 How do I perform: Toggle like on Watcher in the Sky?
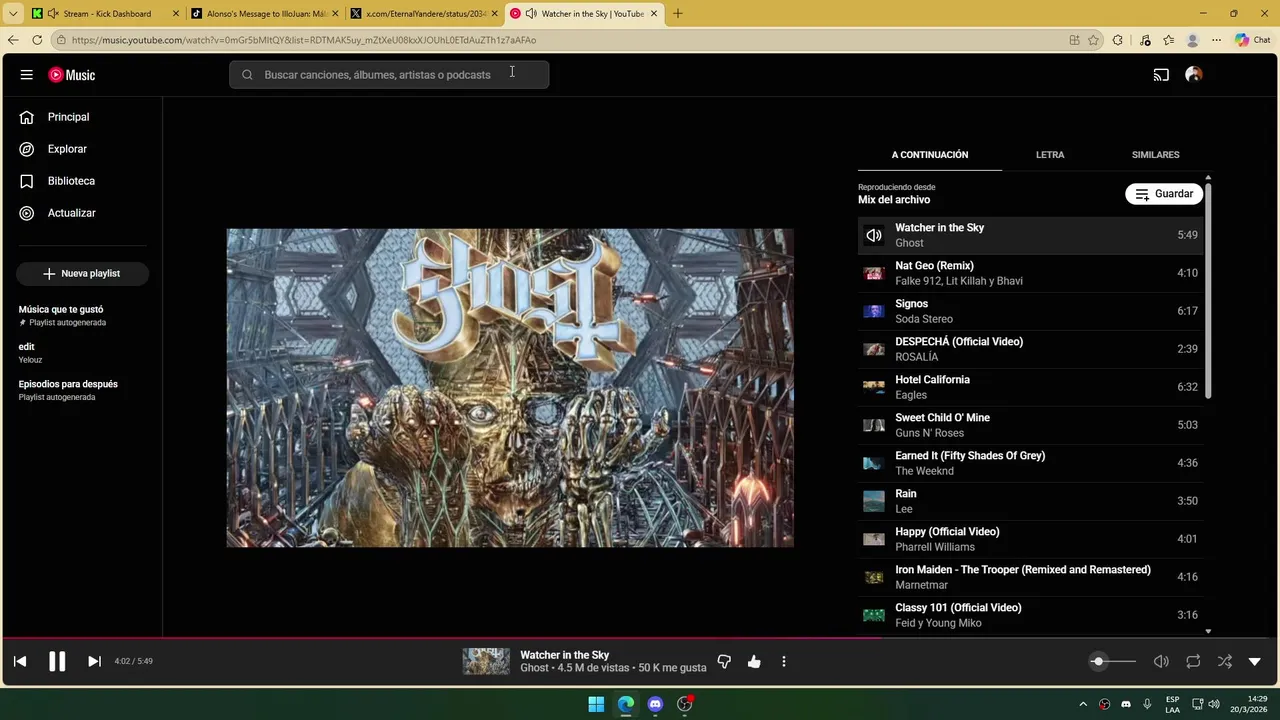click(754, 661)
